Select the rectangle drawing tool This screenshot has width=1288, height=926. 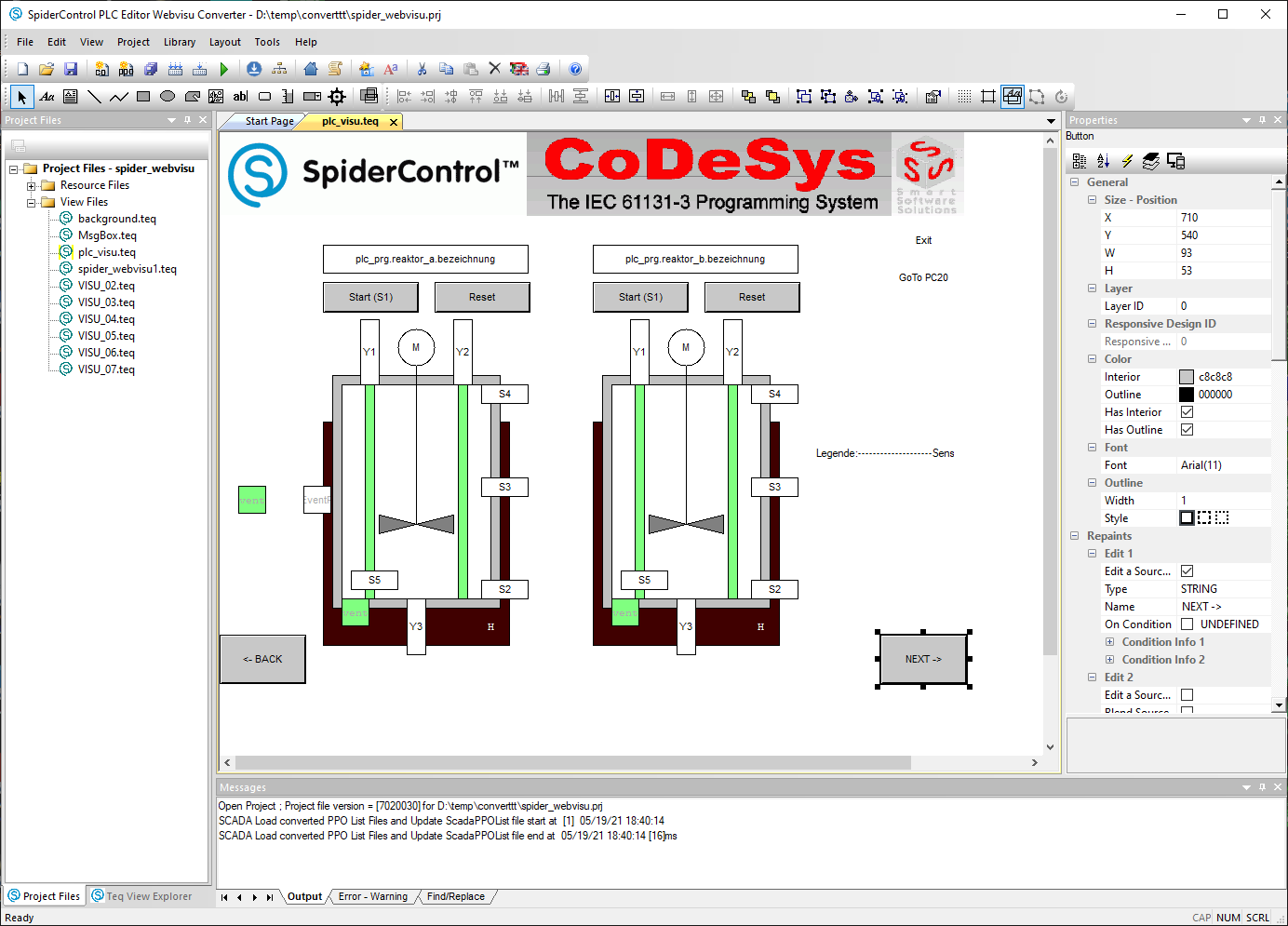pyautogui.click(x=141, y=96)
